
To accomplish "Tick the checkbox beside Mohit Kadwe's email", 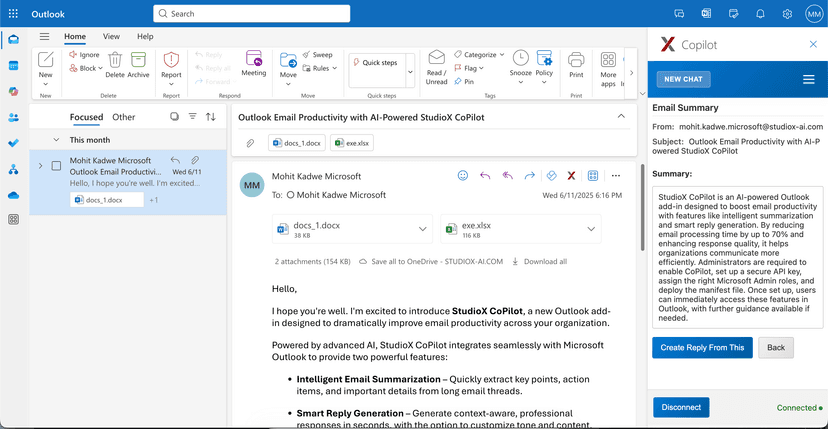I will [56, 166].
